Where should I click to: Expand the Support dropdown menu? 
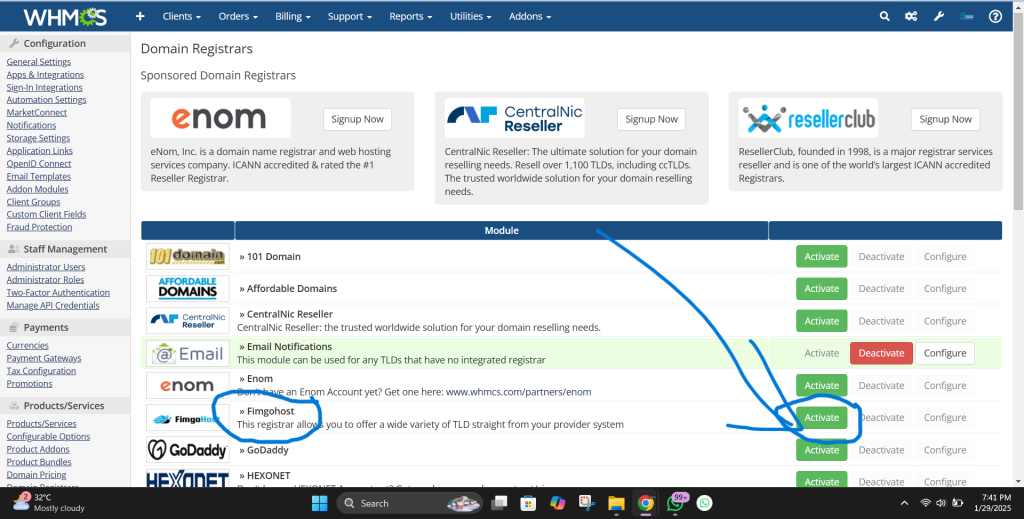coord(349,16)
